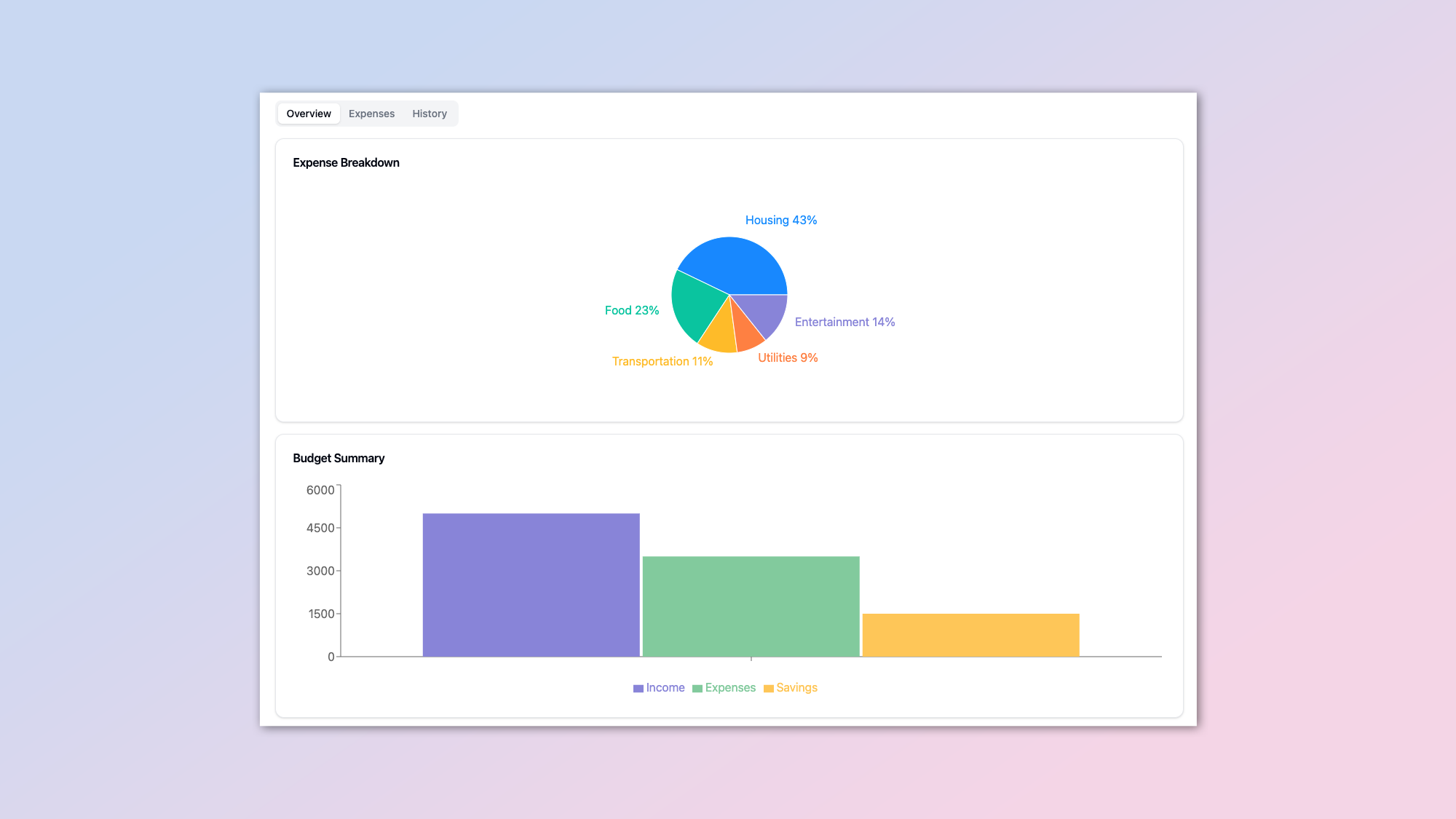Image resolution: width=1456 pixels, height=819 pixels.
Task: Click the Entertainment 14% label
Action: pyautogui.click(x=844, y=322)
